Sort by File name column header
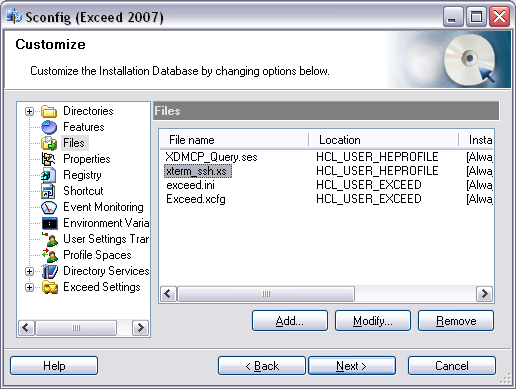Viewport: 516px width, 389px height. pyautogui.click(x=234, y=140)
